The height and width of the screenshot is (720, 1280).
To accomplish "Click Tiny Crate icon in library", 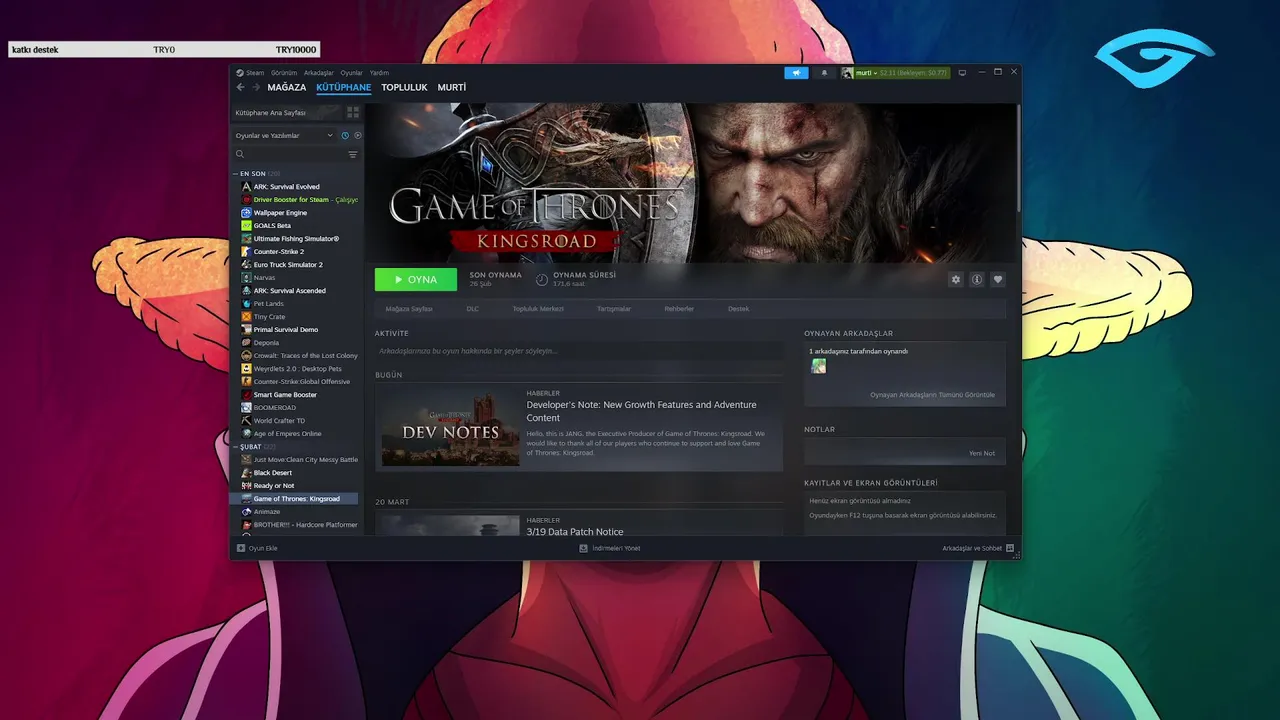I will tap(246, 317).
